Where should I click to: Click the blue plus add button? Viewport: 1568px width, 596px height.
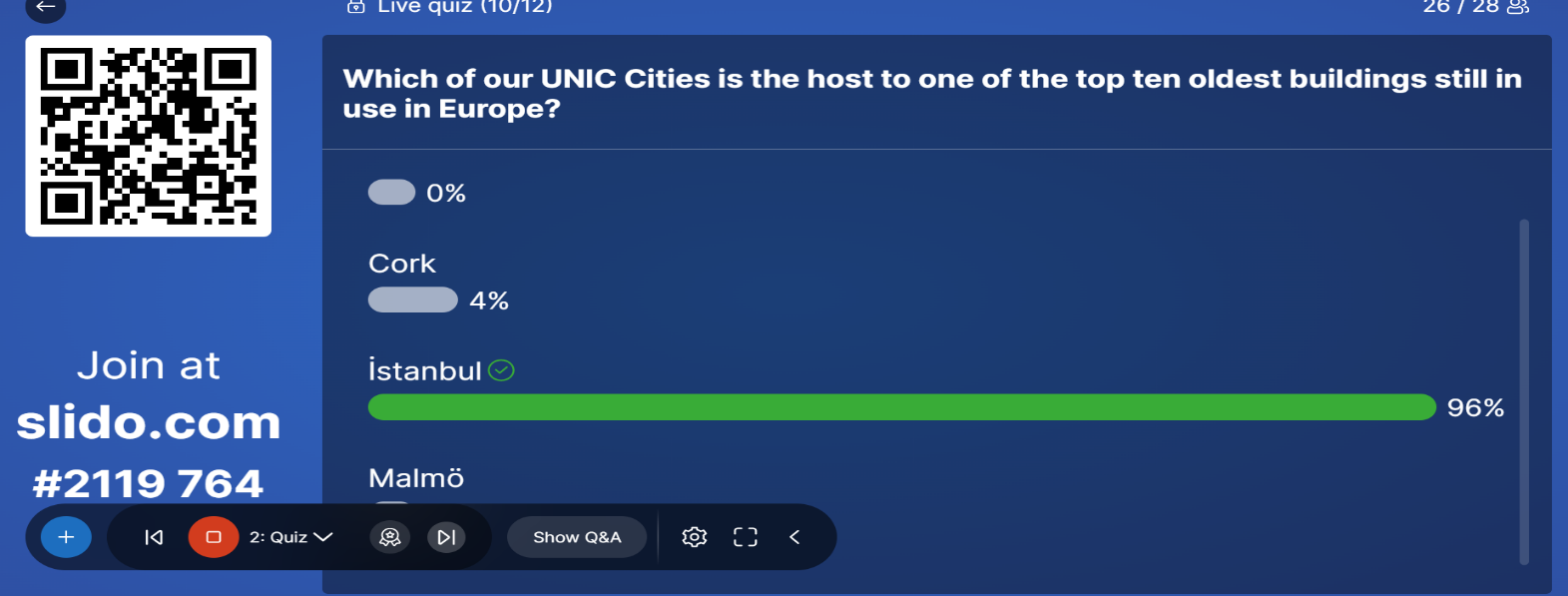tap(66, 537)
